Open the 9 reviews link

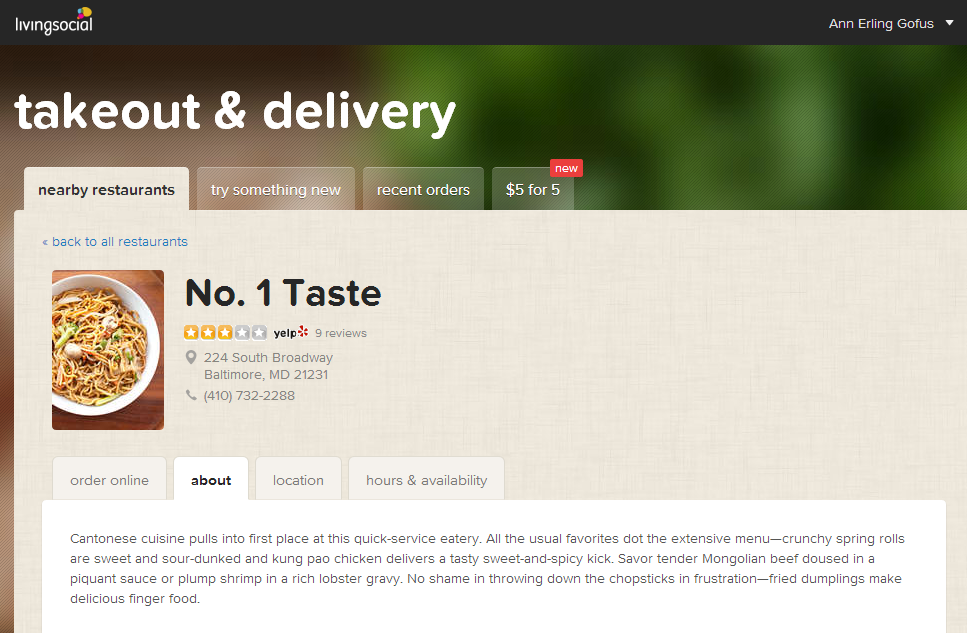pyautogui.click(x=341, y=333)
